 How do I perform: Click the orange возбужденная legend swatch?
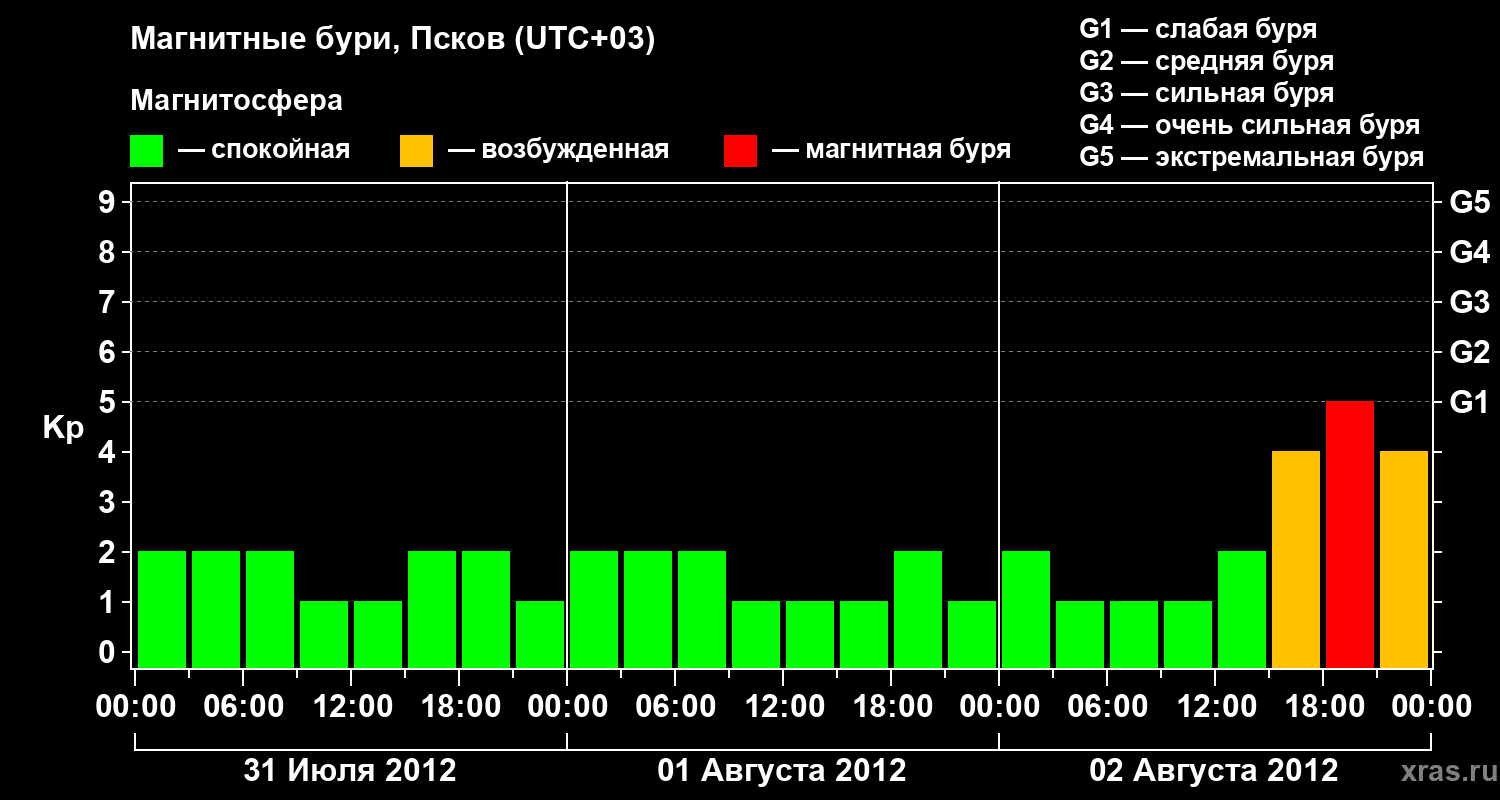click(x=416, y=151)
